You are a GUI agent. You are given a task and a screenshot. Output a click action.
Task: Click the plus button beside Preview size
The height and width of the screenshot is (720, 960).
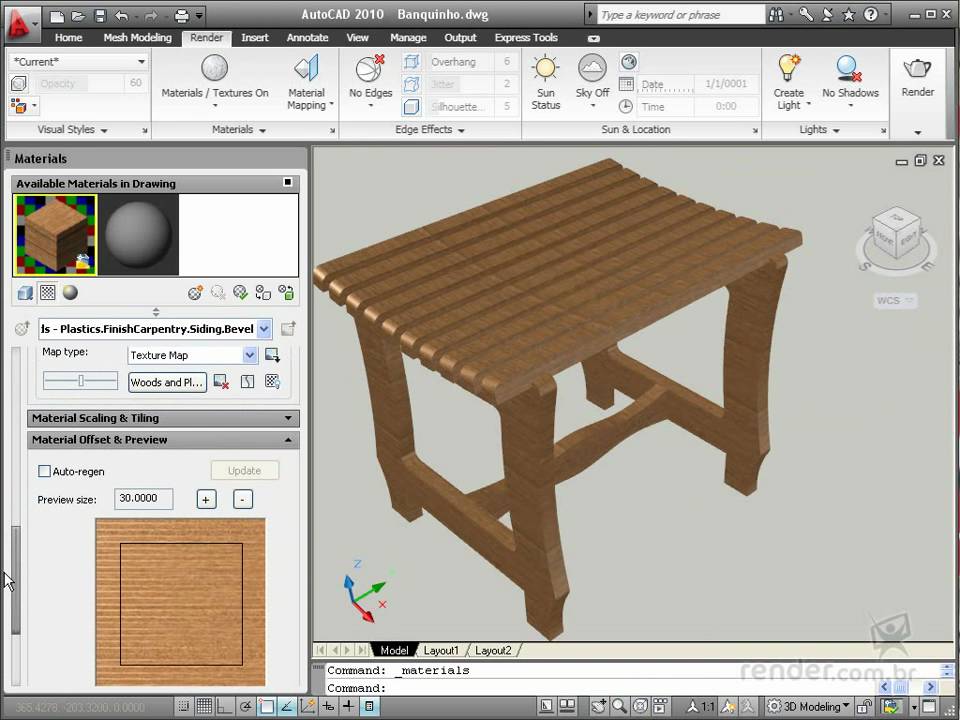pyautogui.click(x=206, y=499)
